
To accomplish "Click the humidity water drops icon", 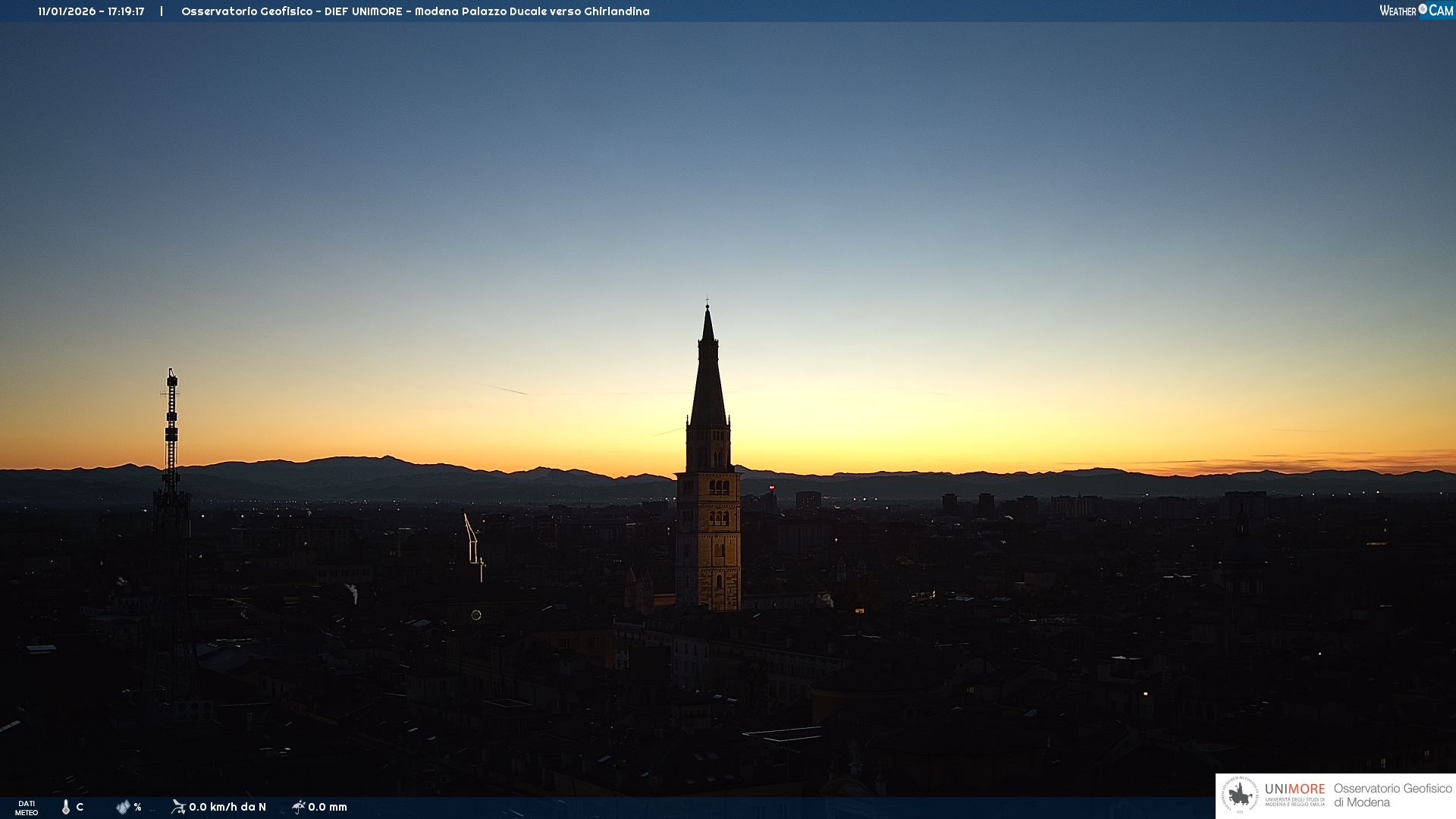I will [122, 807].
